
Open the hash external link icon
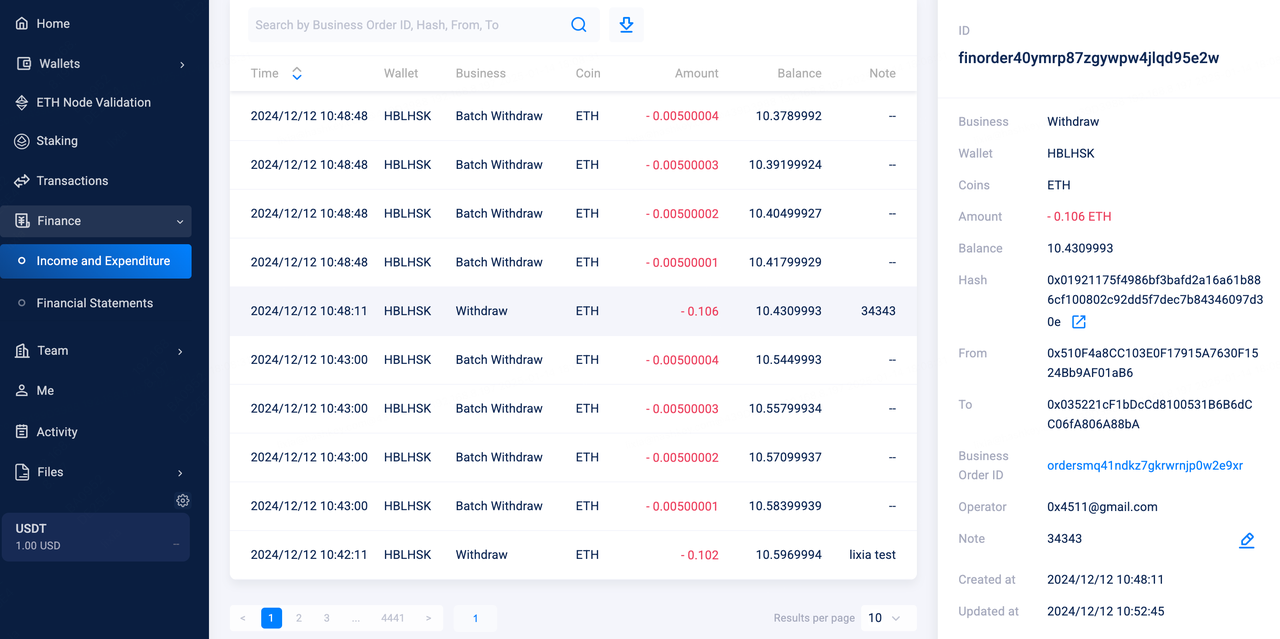point(1079,322)
